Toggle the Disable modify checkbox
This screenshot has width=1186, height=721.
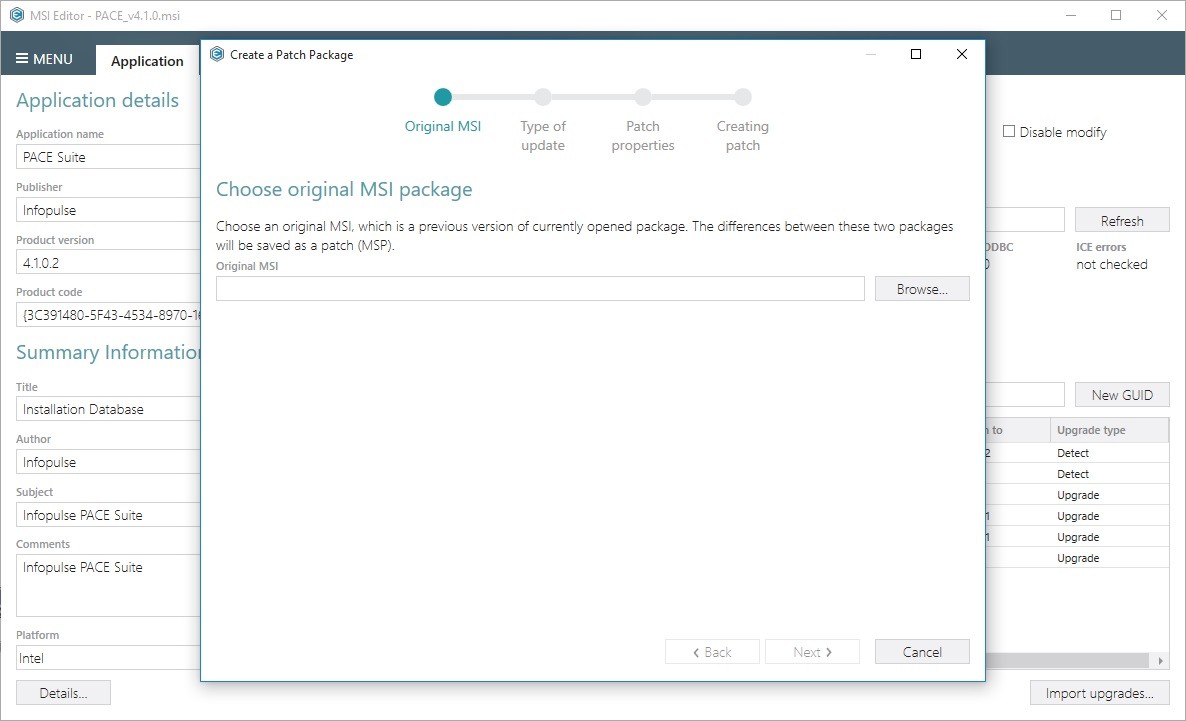tap(1009, 132)
